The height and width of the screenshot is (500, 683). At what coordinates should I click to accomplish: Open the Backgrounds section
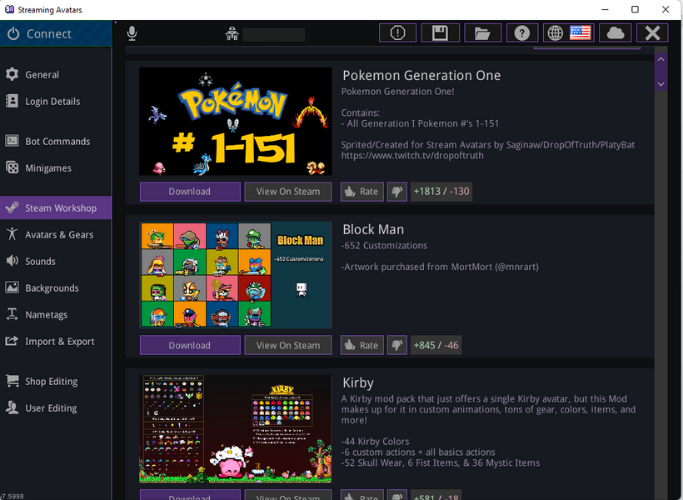coord(56,288)
